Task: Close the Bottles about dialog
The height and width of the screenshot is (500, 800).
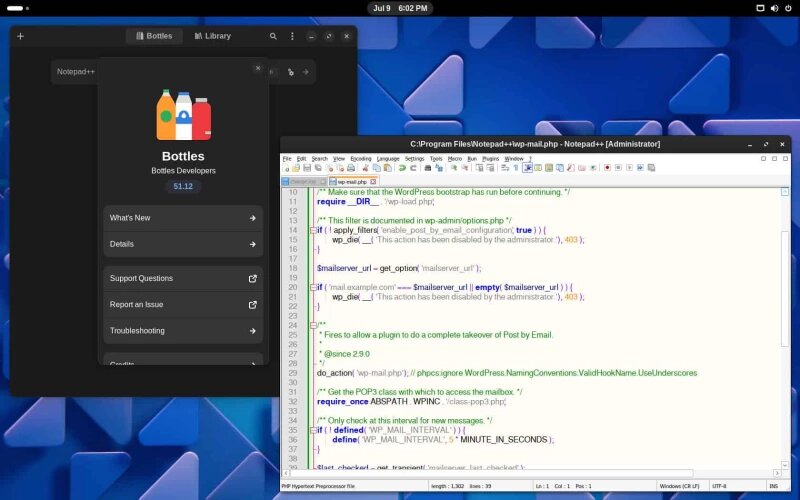Action: point(258,68)
